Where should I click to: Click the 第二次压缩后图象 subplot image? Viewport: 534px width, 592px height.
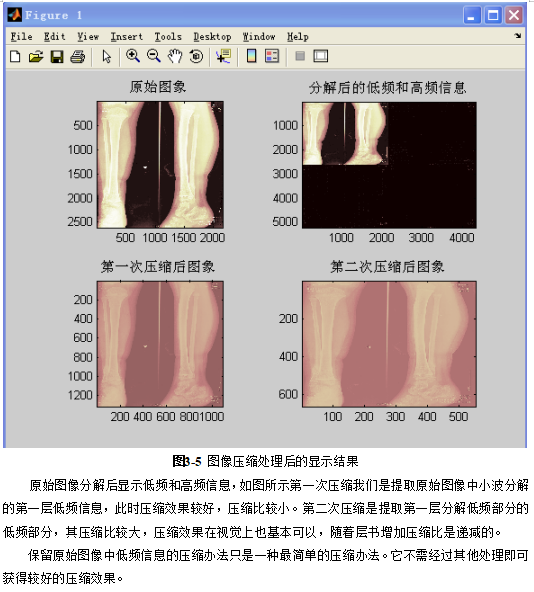pyautogui.click(x=389, y=344)
